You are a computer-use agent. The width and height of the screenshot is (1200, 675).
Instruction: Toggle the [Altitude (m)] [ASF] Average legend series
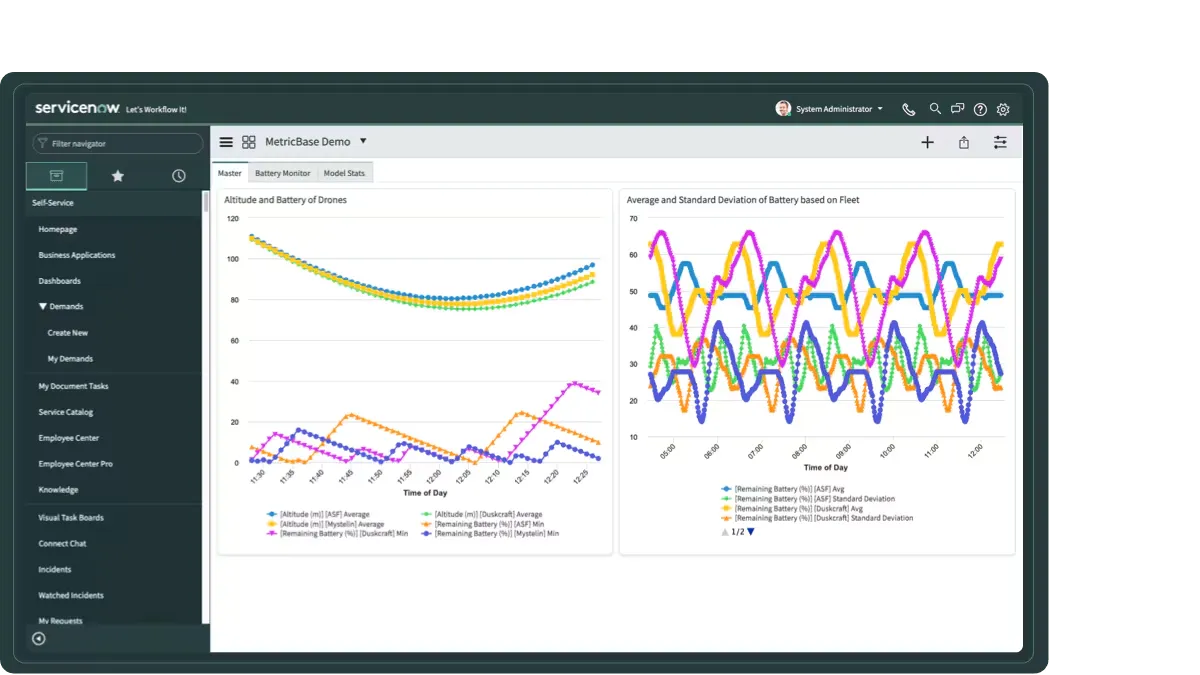click(318, 514)
